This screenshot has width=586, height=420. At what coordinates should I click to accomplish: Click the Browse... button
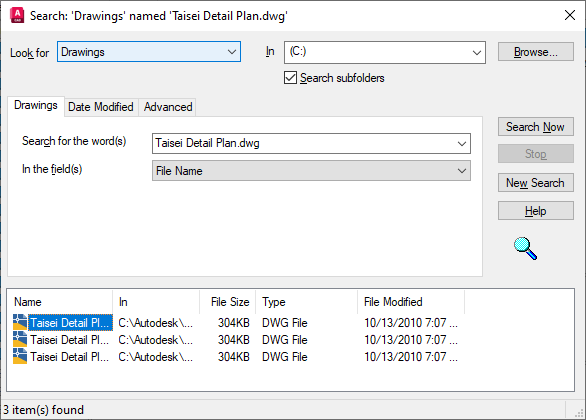click(x=536, y=52)
